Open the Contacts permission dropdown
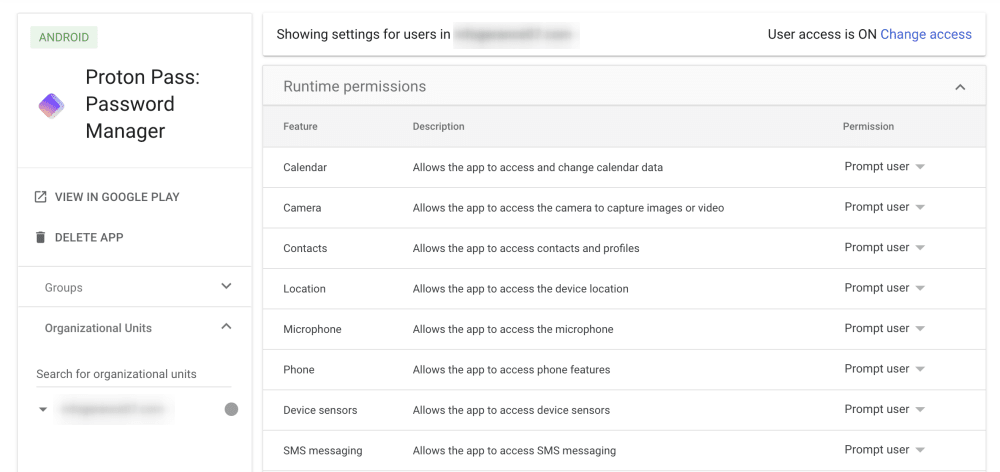Viewport: 1000px width, 472px height. (x=885, y=247)
